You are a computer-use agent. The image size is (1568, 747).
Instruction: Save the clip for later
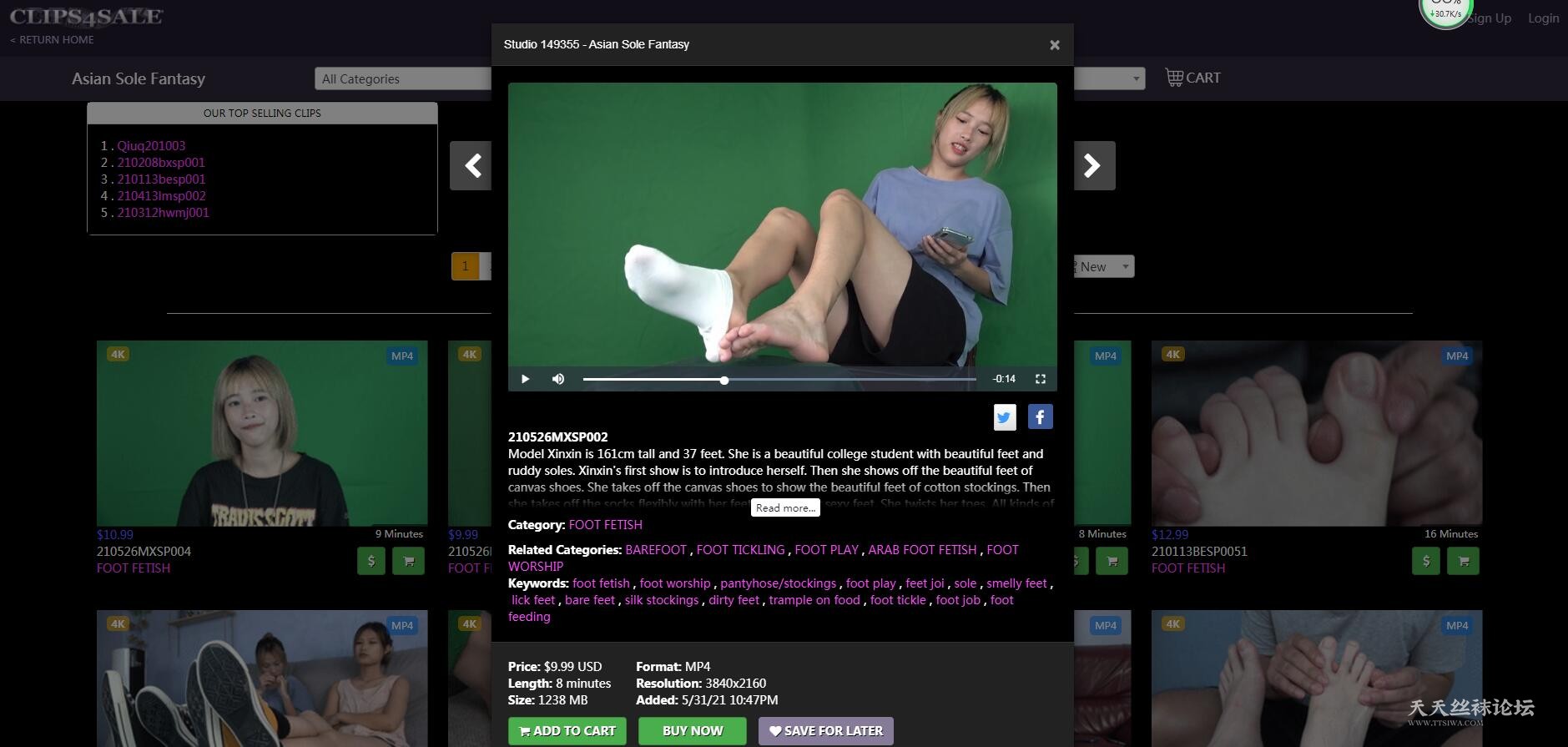click(x=825, y=731)
